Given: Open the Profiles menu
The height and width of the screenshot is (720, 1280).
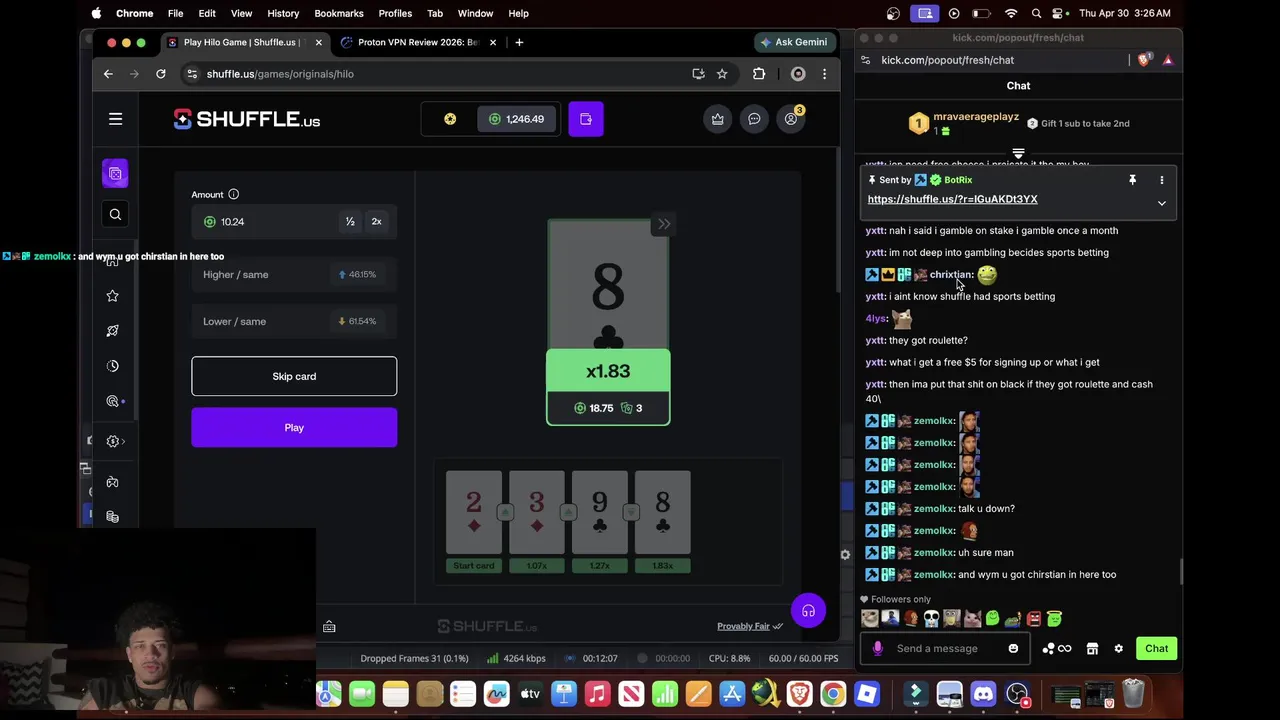Looking at the screenshot, I should pyautogui.click(x=395, y=13).
